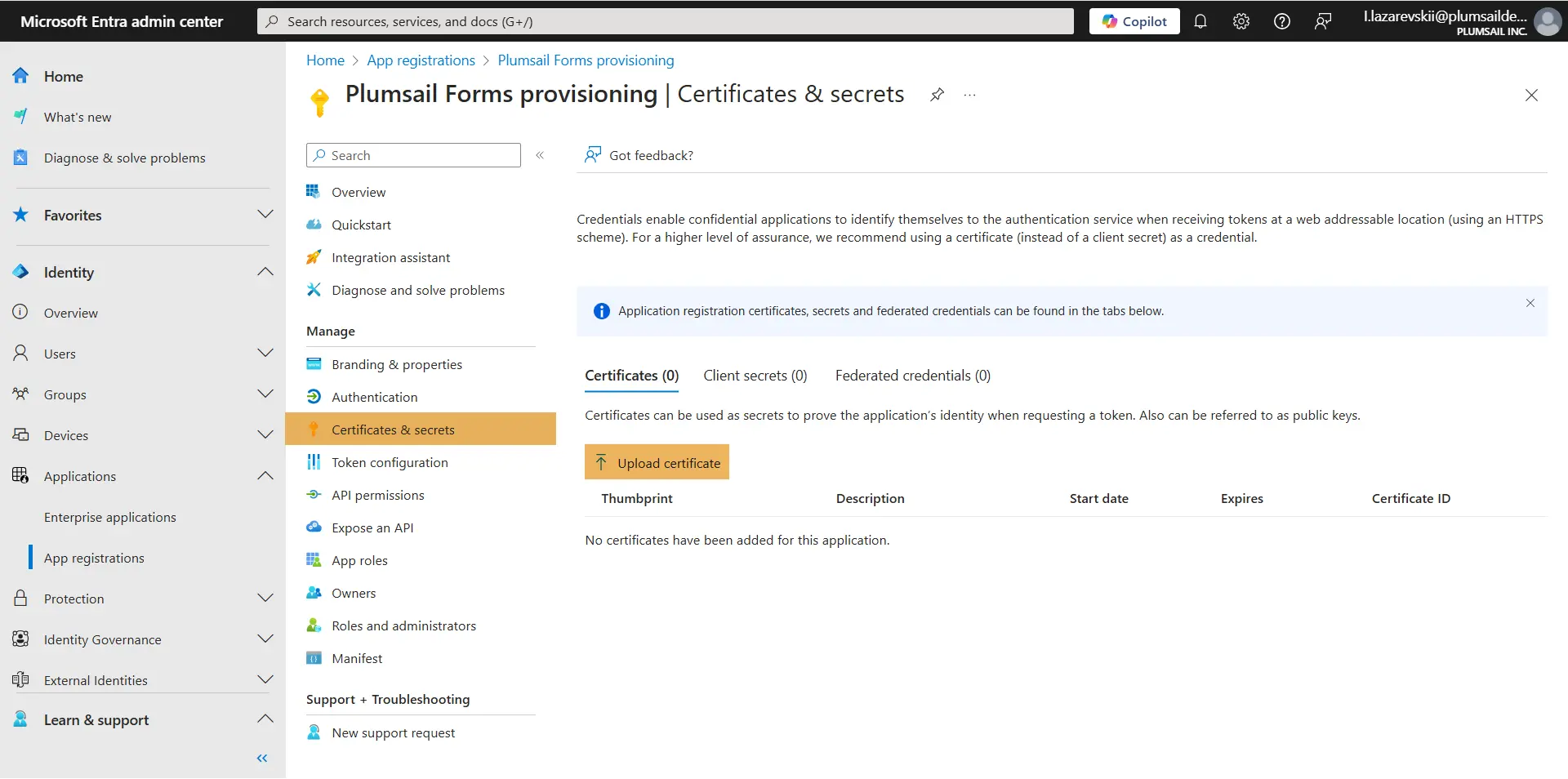Open Copilot assistant
This screenshot has height=779, width=1568.
pyautogui.click(x=1134, y=21)
